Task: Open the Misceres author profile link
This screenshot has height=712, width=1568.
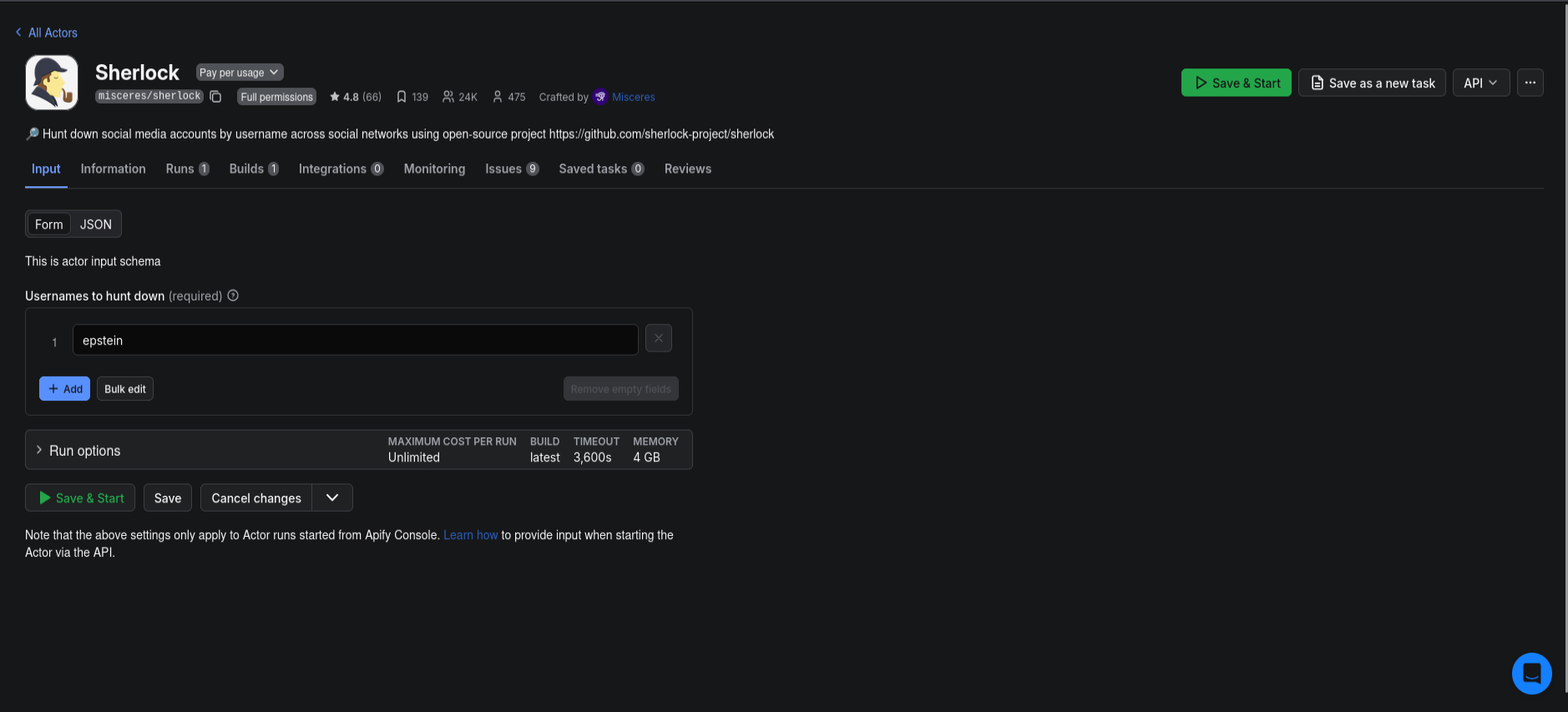Action: click(633, 97)
